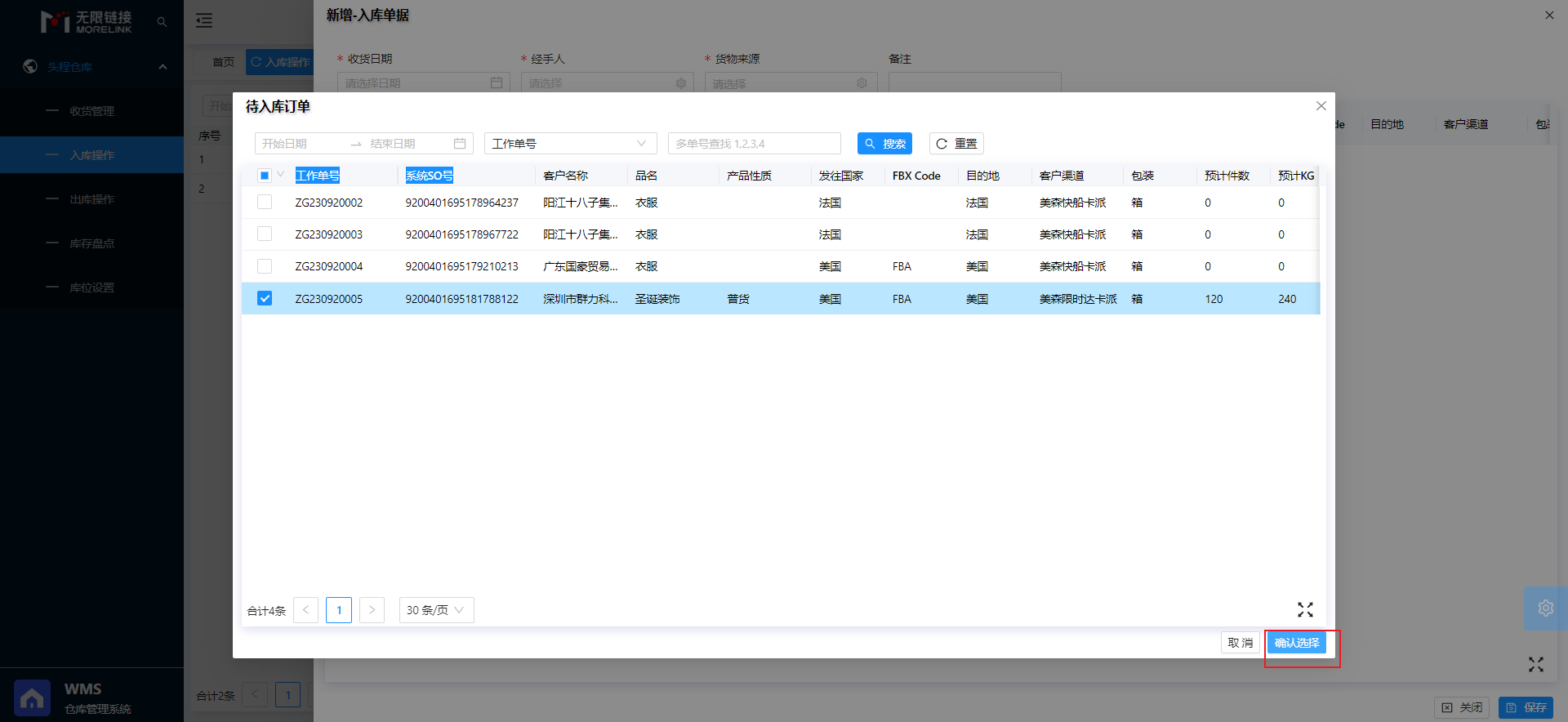
Task: Select page 1 in dialog pagination
Action: (339, 610)
